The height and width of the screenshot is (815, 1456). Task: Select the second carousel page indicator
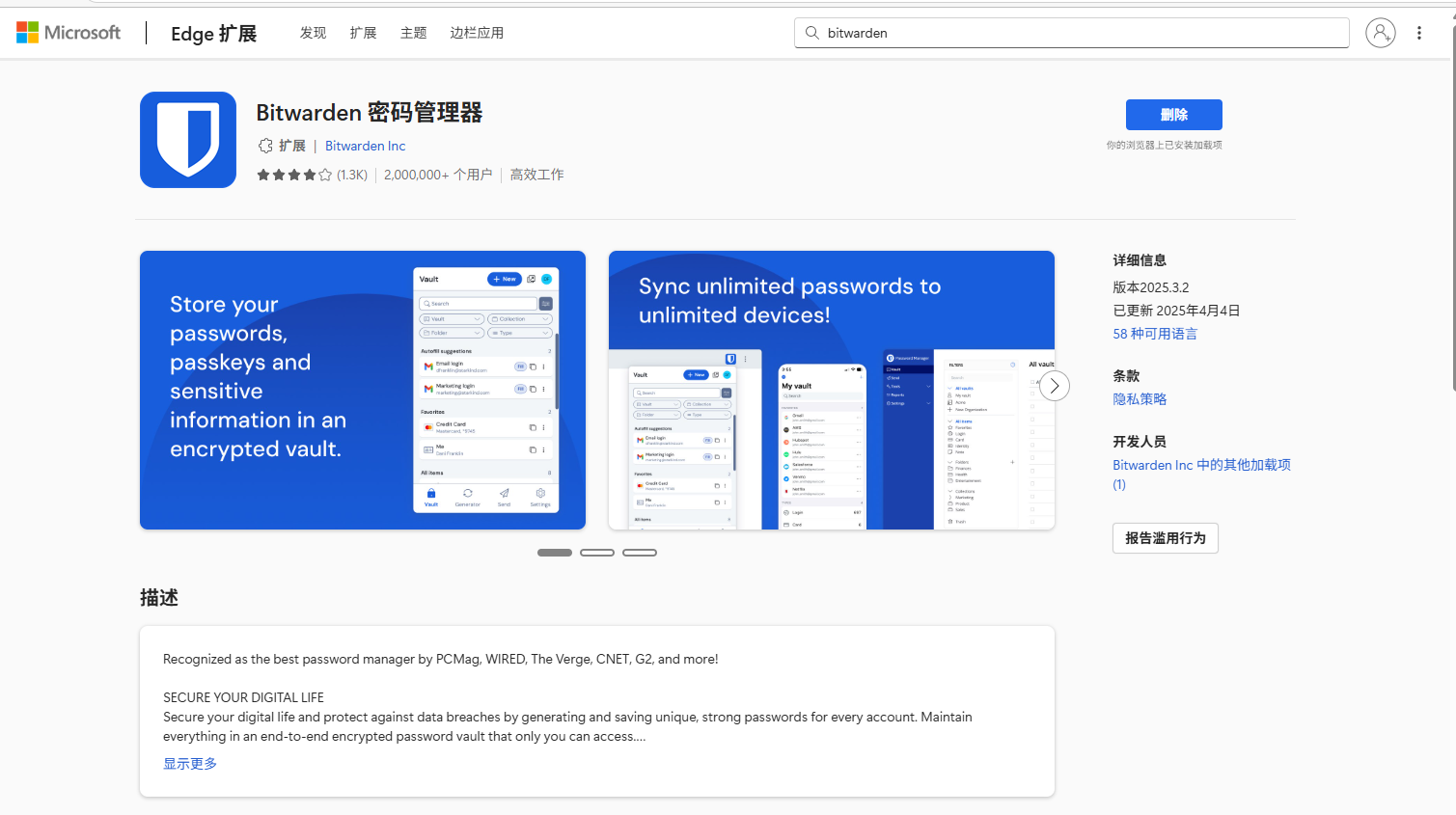(x=597, y=553)
